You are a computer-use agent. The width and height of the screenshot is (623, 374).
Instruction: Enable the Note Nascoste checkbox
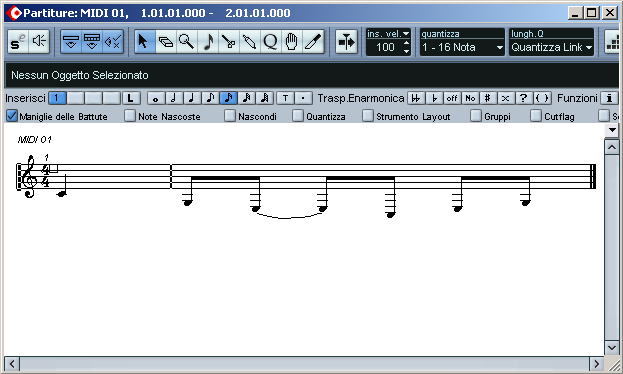point(130,116)
